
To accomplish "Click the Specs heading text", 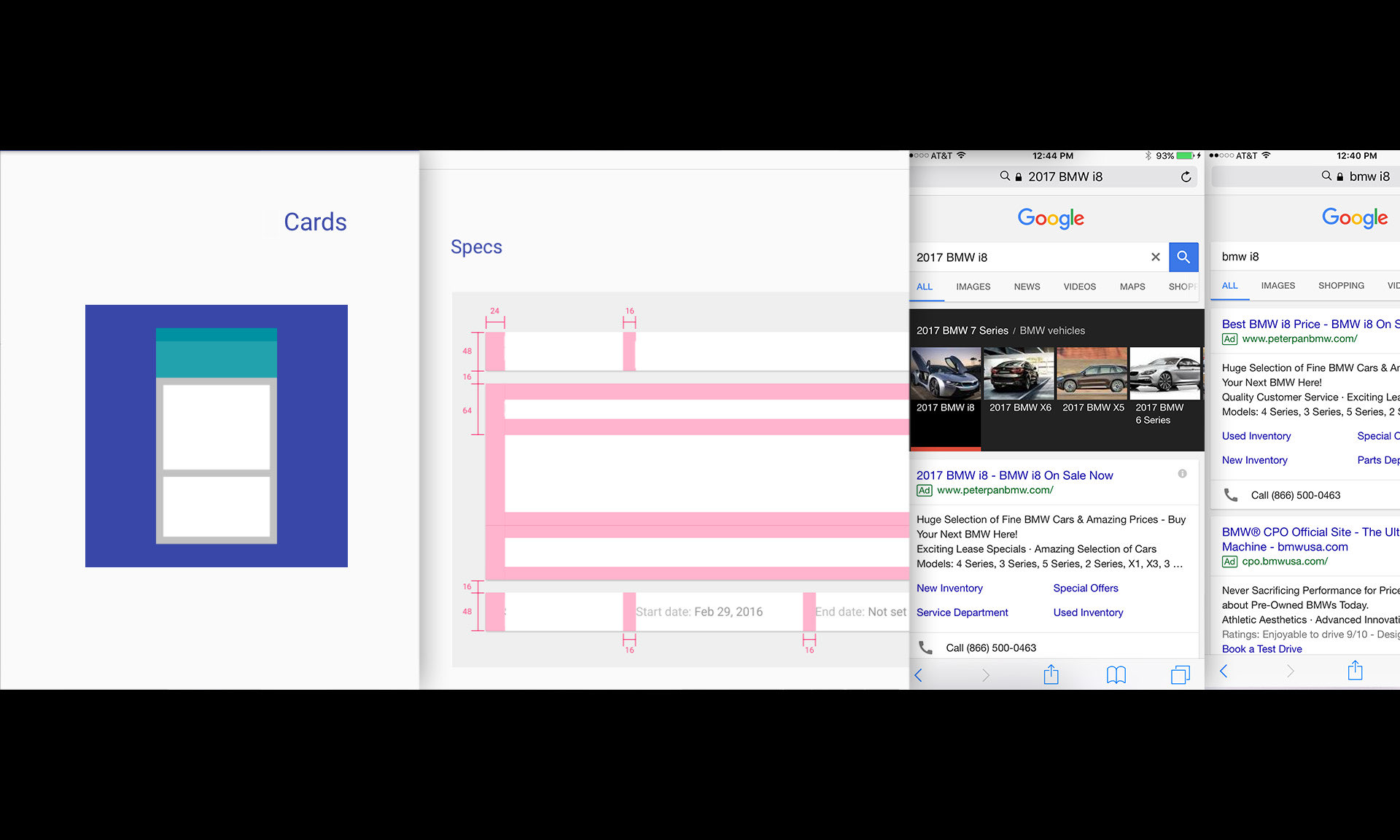I will [476, 247].
